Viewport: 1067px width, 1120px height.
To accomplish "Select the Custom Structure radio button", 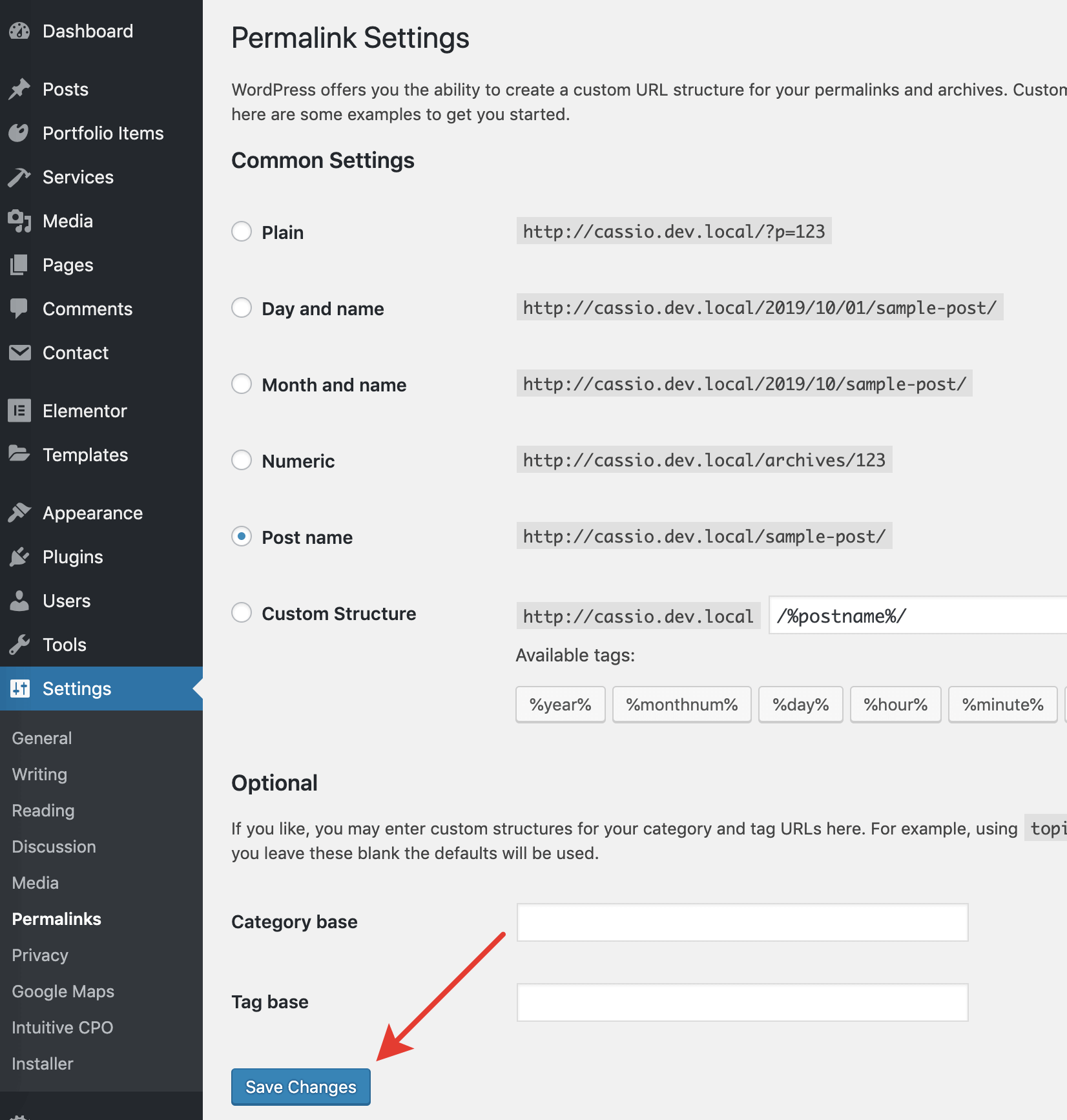I will pyautogui.click(x=242, y=613).
